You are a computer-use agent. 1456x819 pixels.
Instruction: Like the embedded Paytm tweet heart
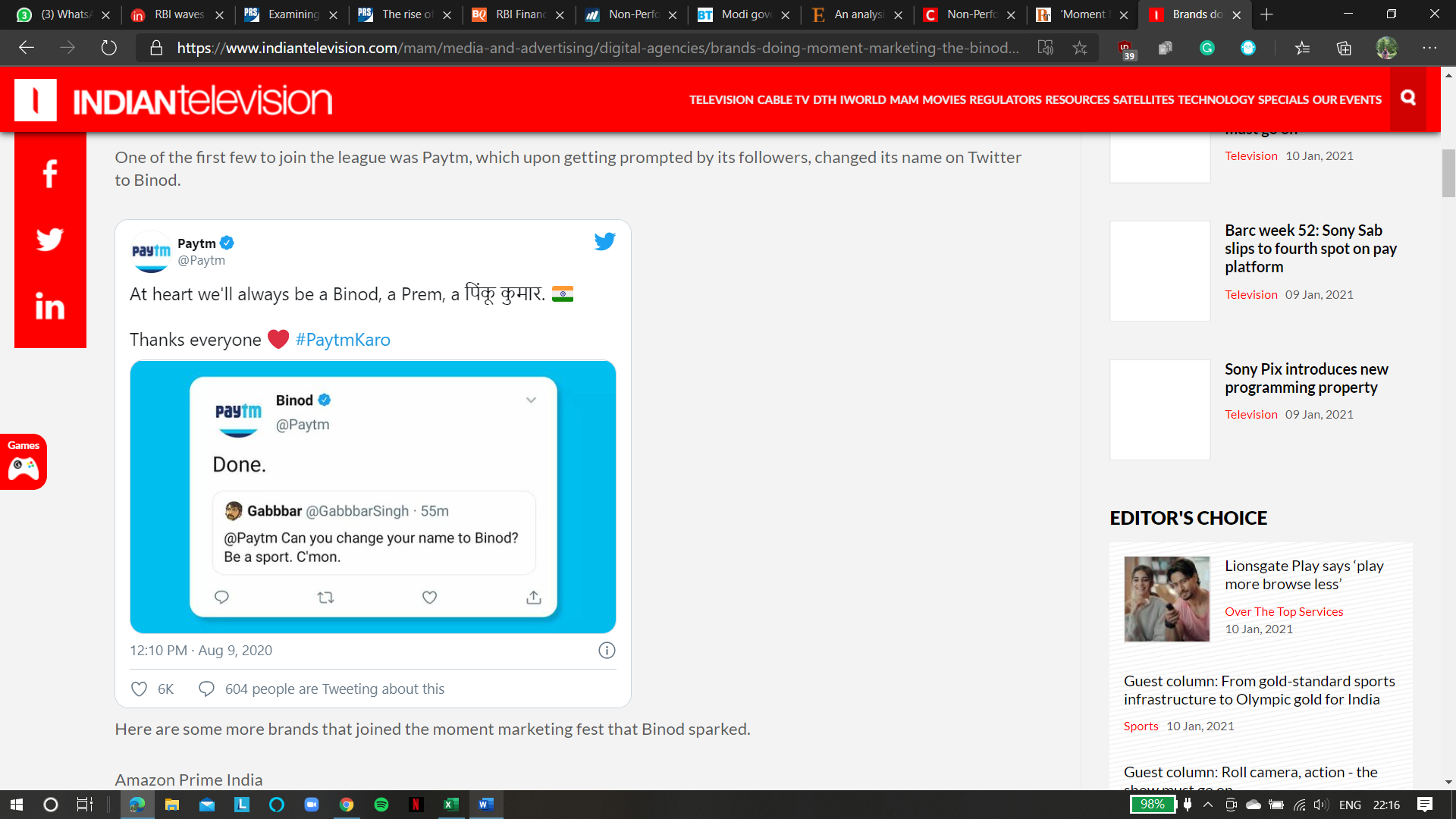click(140, 689)
